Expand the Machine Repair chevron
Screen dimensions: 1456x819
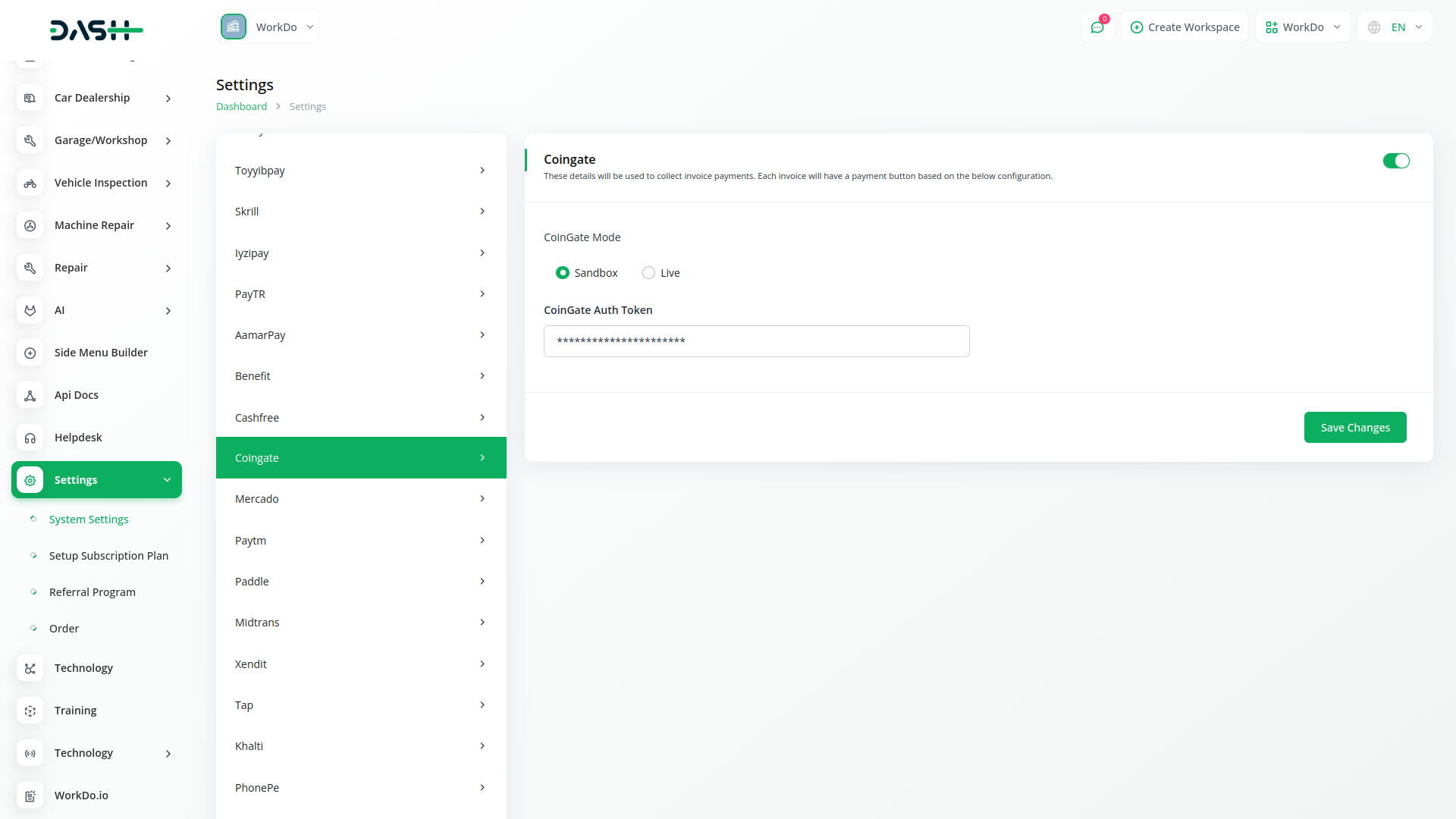(168, 226)
